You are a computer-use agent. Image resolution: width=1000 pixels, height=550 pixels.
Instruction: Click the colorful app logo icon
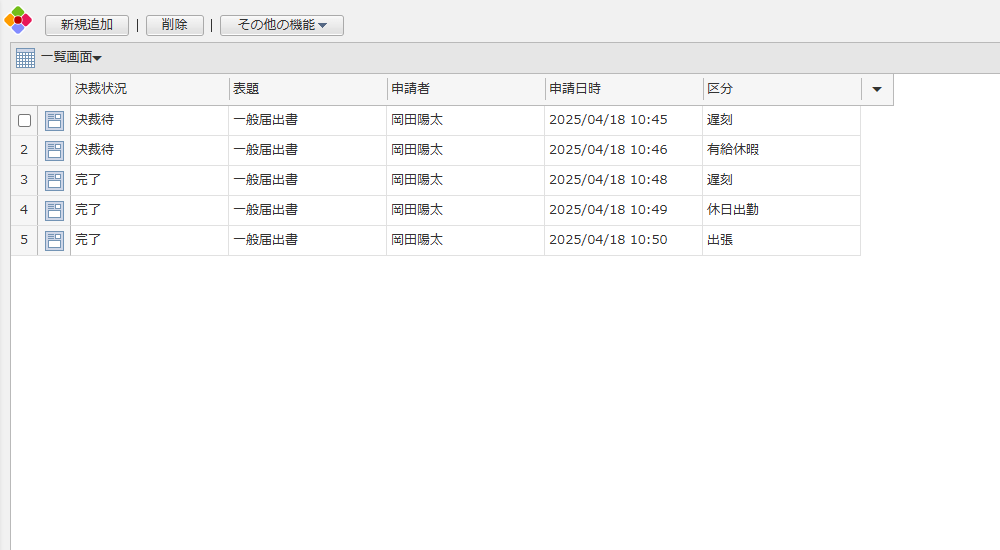pos(18,20)
